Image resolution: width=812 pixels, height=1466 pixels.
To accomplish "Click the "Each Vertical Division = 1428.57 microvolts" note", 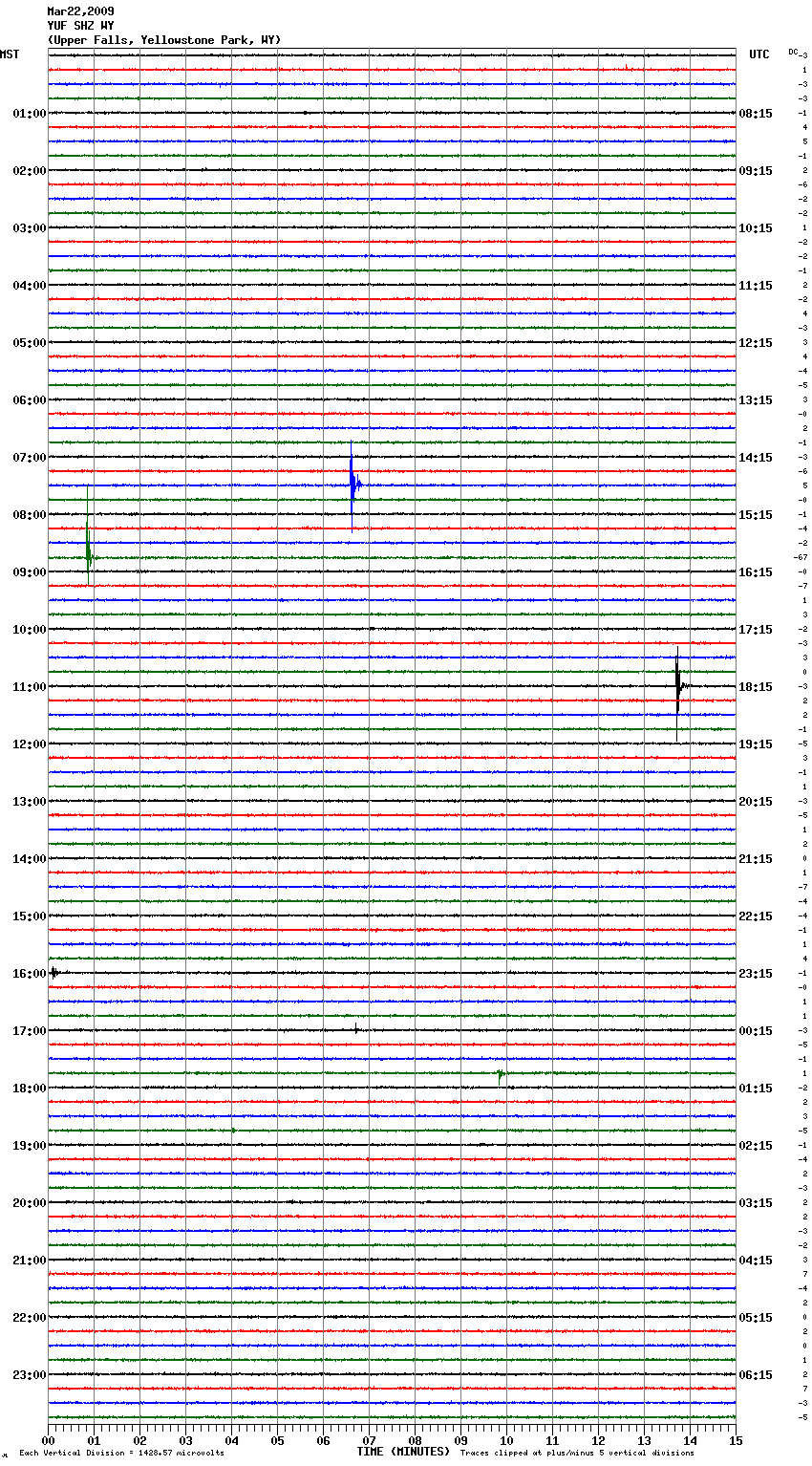I will pos(121,1454).
